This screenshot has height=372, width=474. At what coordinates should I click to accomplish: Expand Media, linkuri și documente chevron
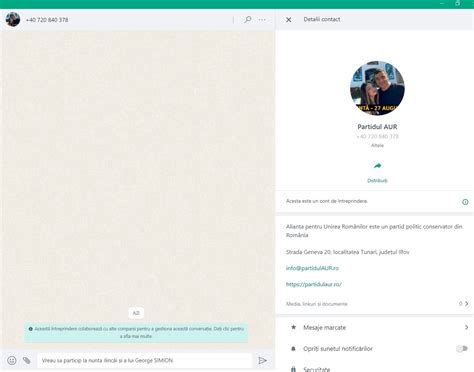click(x=467, y=304)
